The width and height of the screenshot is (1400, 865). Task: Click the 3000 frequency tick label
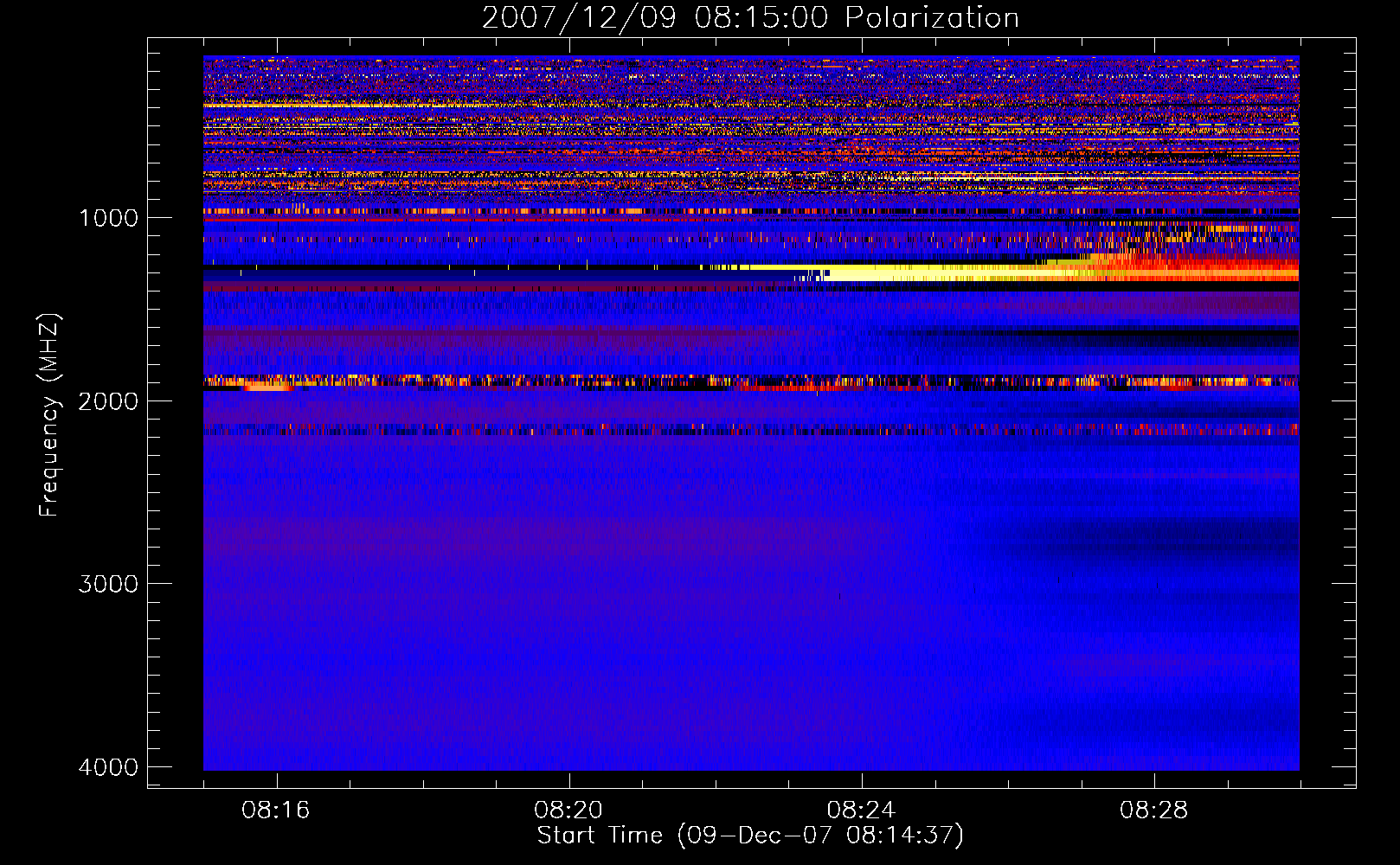pyautogui.click(x=108, y=584)
